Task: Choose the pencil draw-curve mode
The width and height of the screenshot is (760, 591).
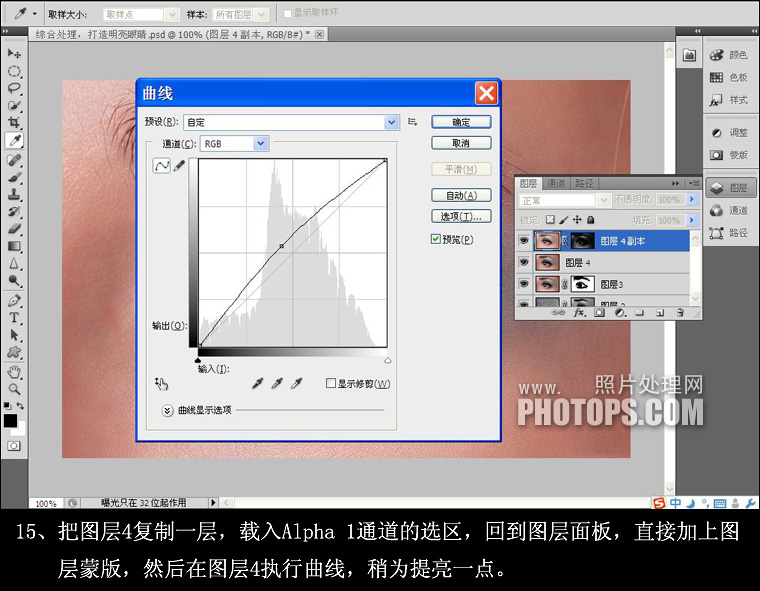Action: [179, 166]
